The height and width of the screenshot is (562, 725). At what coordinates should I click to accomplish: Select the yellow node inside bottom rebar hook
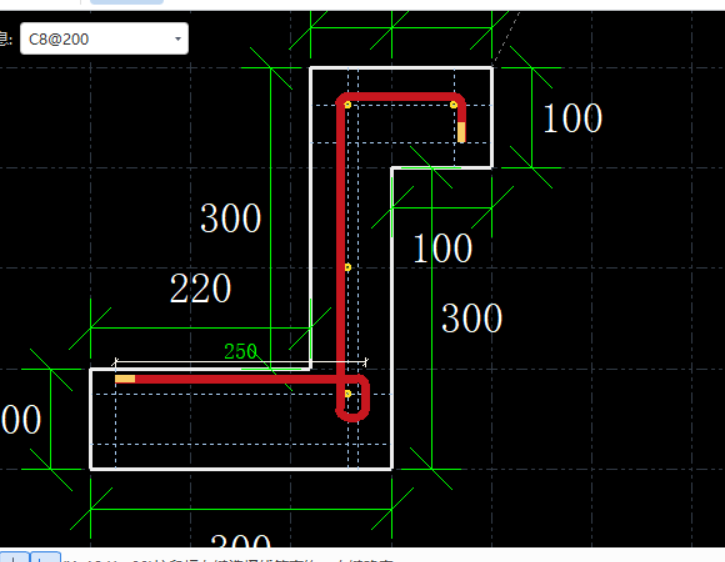click(348, 394)
